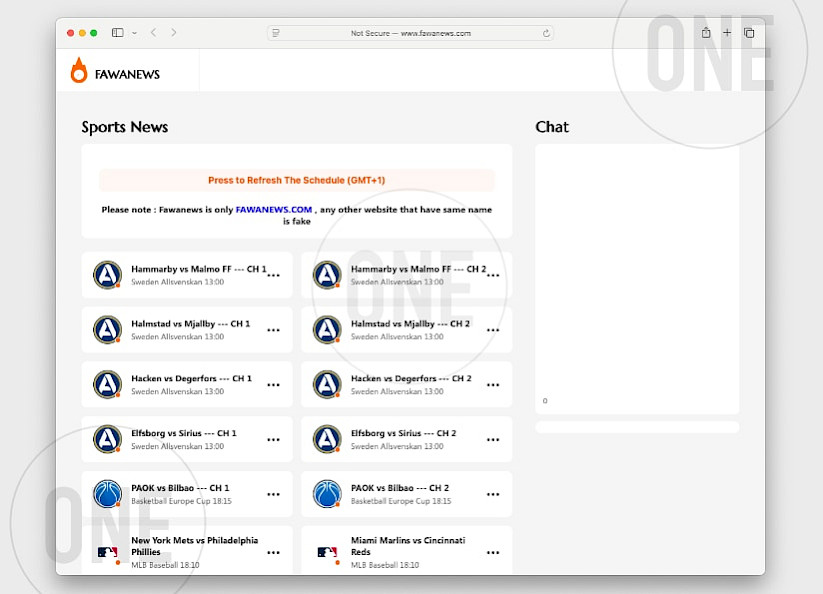Click the Allsvenskan logo for Hacken CH 1
Viewport: 823px width, 594px height.
coord(108,384)
